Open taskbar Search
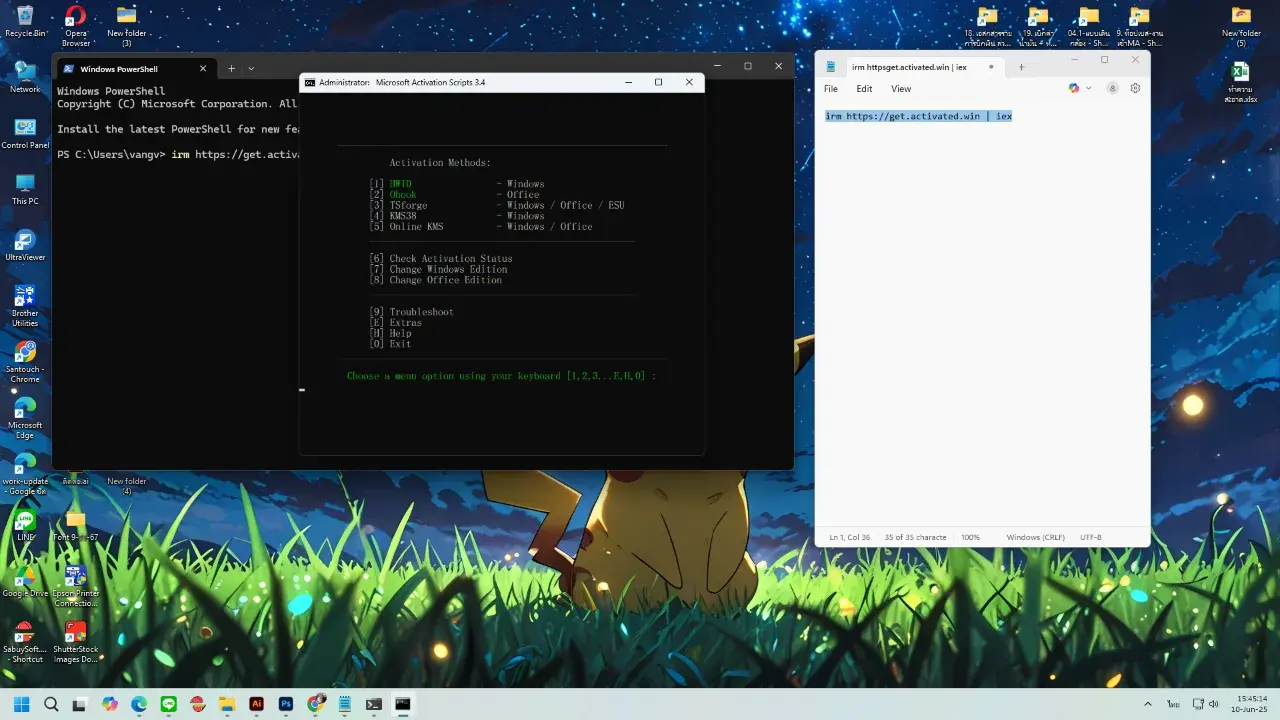The height and width of the screenshot is (720, 1280). pyautogui.click(x=51, y=704)
